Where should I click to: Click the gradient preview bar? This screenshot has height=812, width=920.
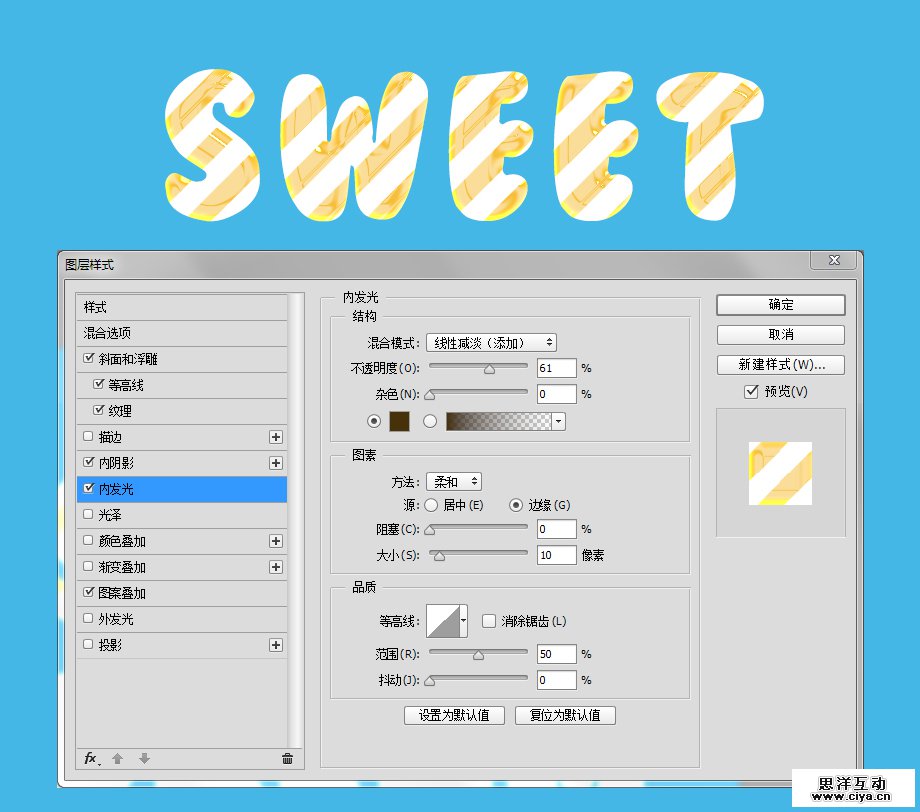pyautogui.click(x=499, y=421)
